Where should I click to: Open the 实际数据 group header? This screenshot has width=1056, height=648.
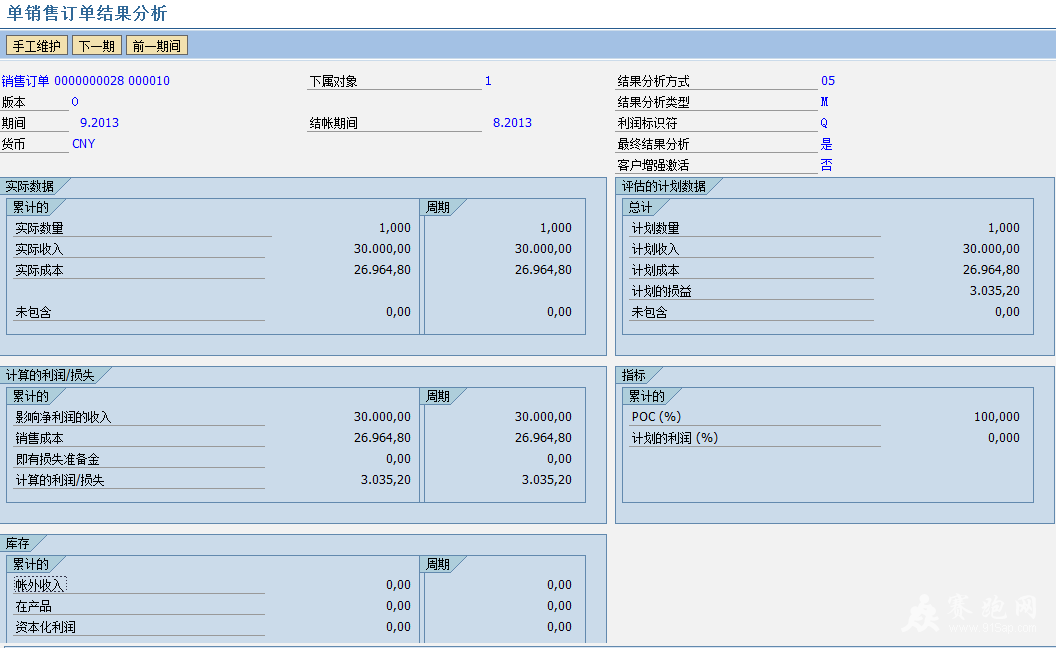coord(30,187)
